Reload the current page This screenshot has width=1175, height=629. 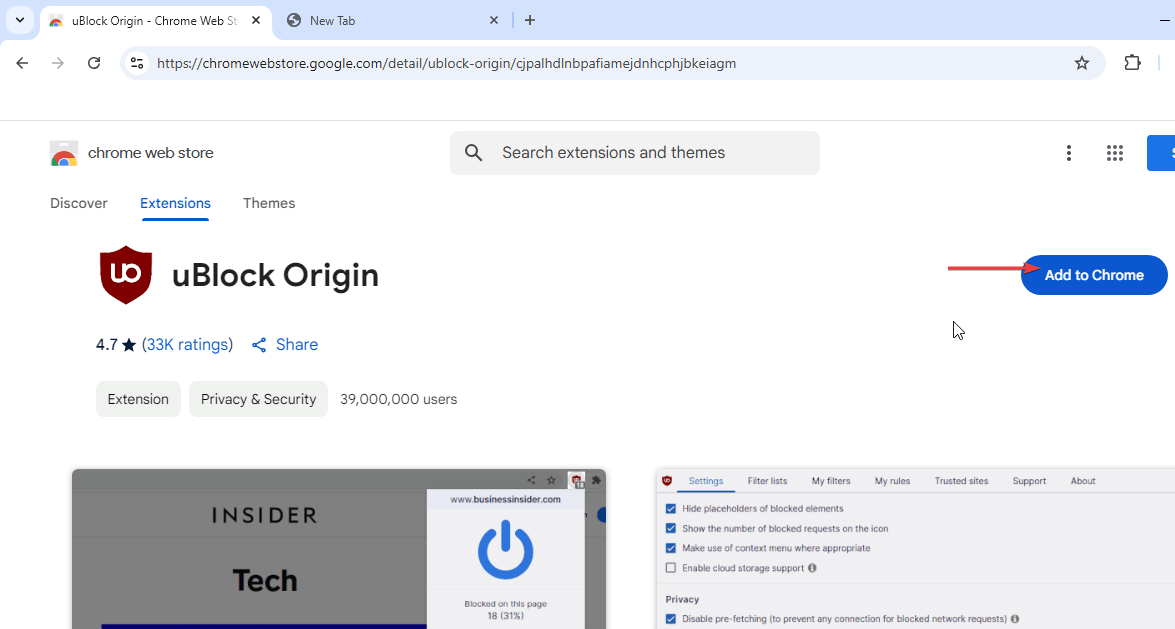94,63
